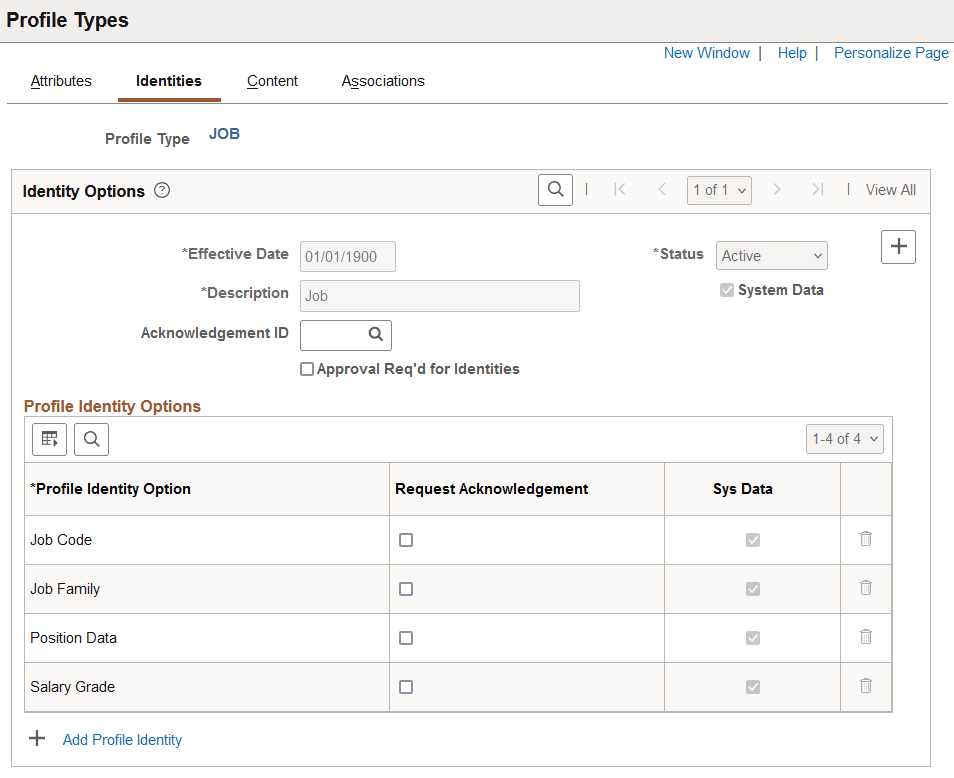Click the Profile Identity Options find icon
The height and width of the screenshot is (778, 954).
[x=91, y=438]
